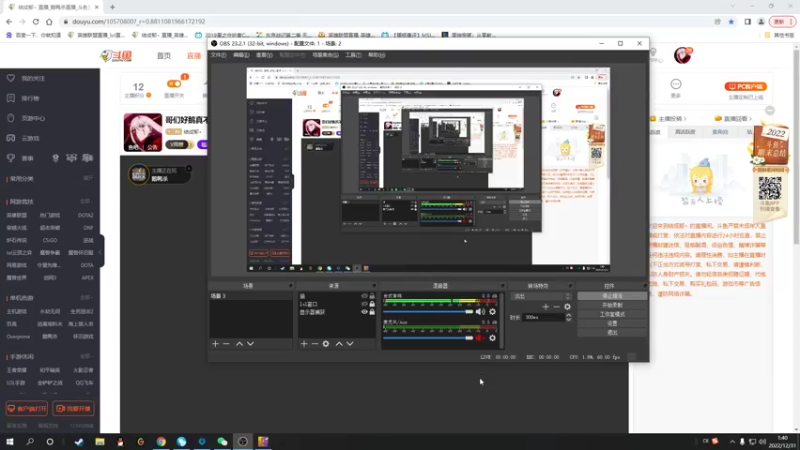Adjust desktop audio volume slider
Screen dimensions: 800x450
tap(428, 312)
